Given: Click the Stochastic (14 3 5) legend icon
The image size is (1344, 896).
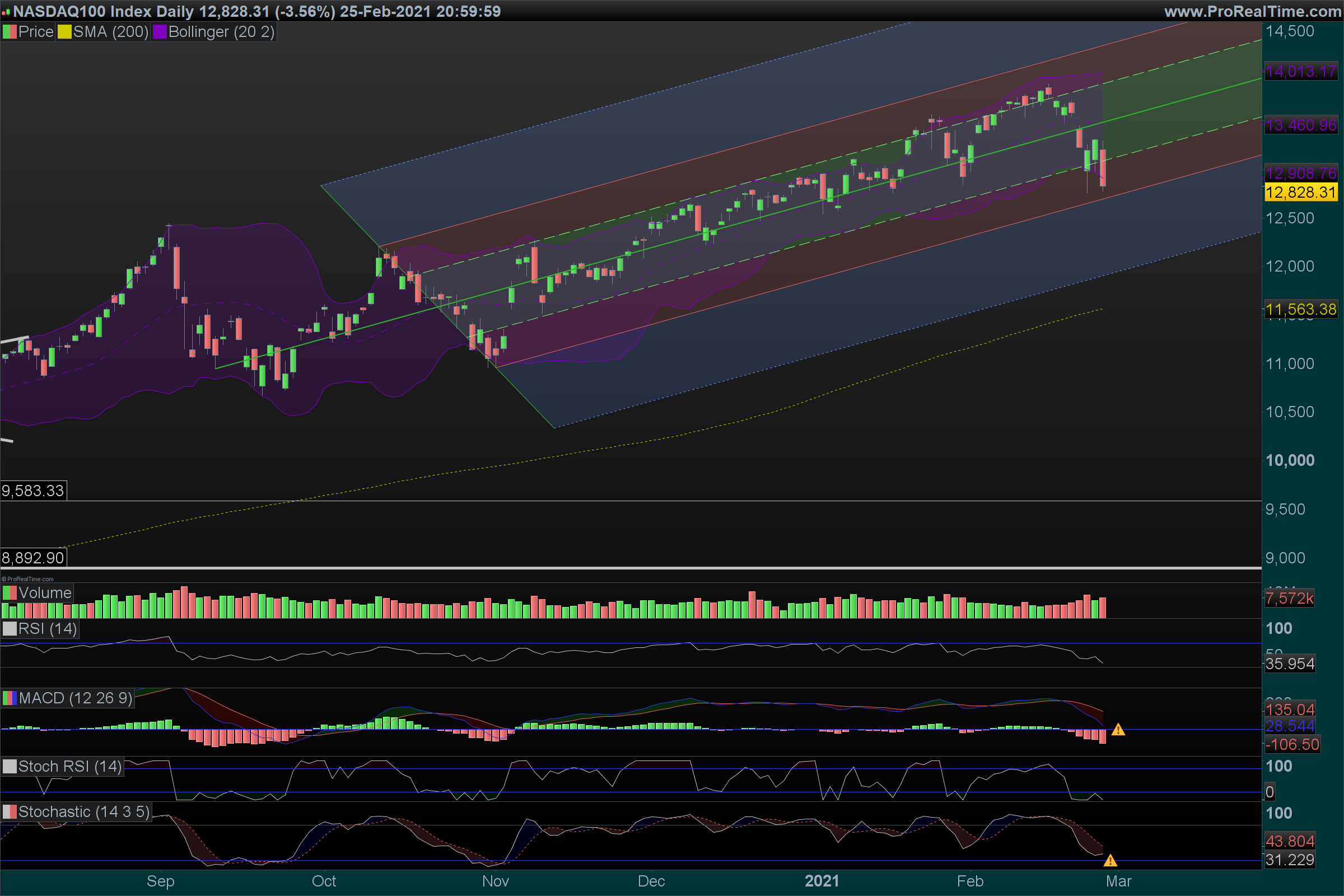Looking at the screenshot, I should point(10,811).
